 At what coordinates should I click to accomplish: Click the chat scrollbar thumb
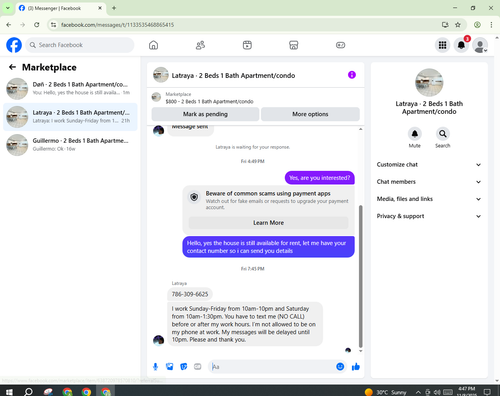(360, 276)
